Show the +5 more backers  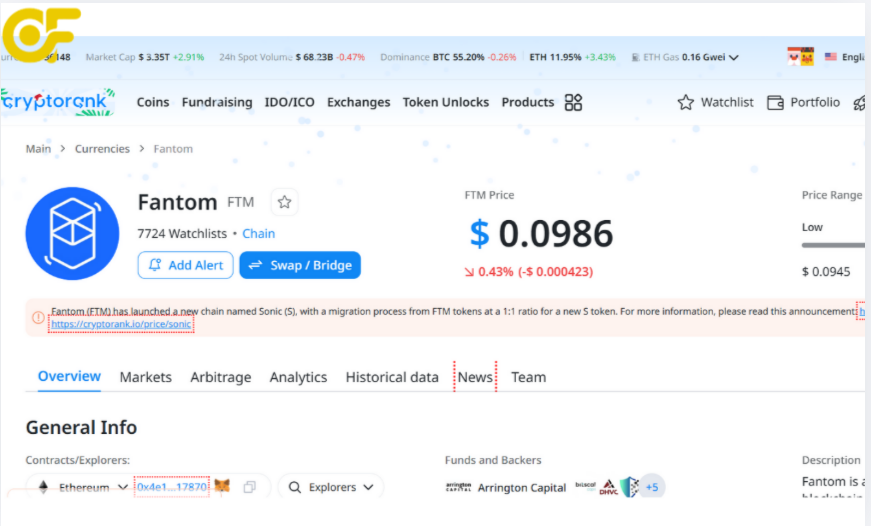652,487
